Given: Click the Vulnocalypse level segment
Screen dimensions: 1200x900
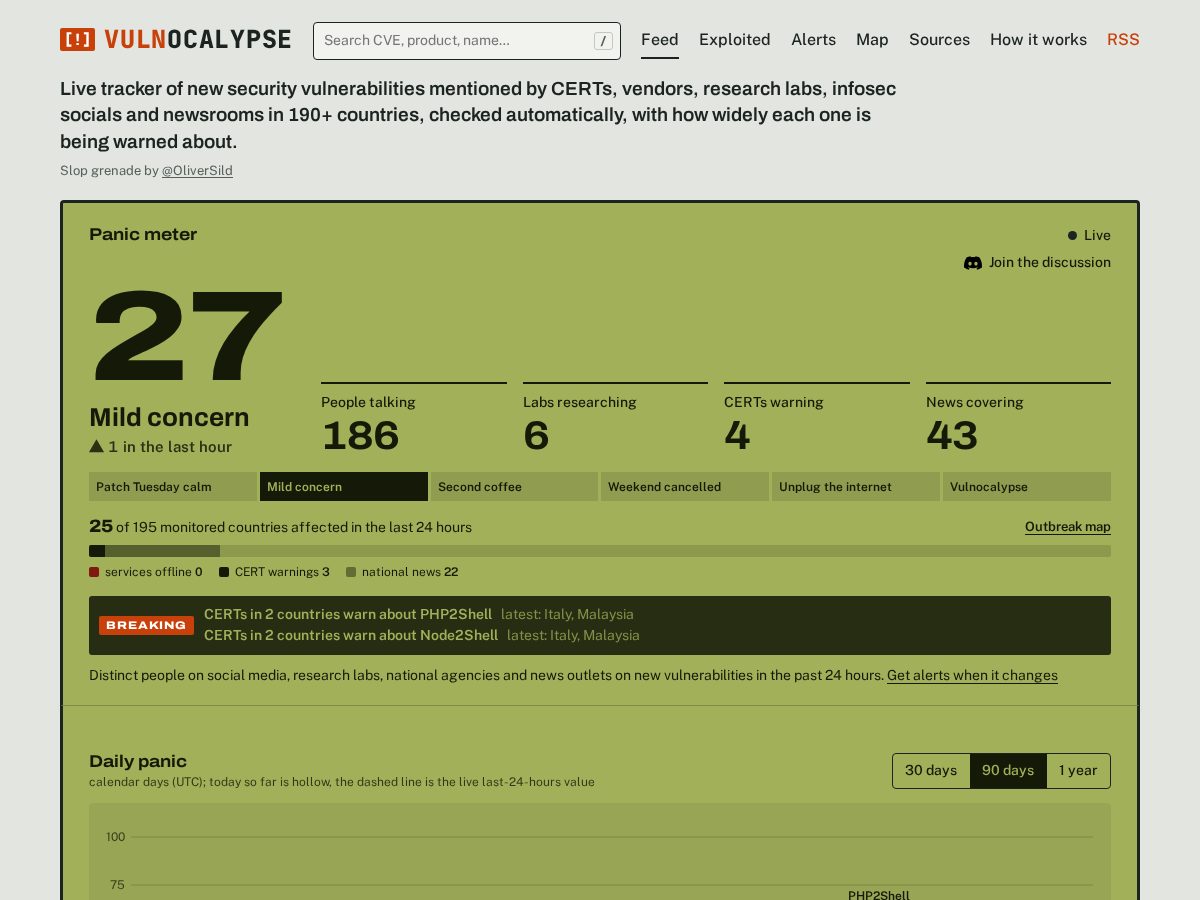Looking at the screenshot, I should point(1027,487).
